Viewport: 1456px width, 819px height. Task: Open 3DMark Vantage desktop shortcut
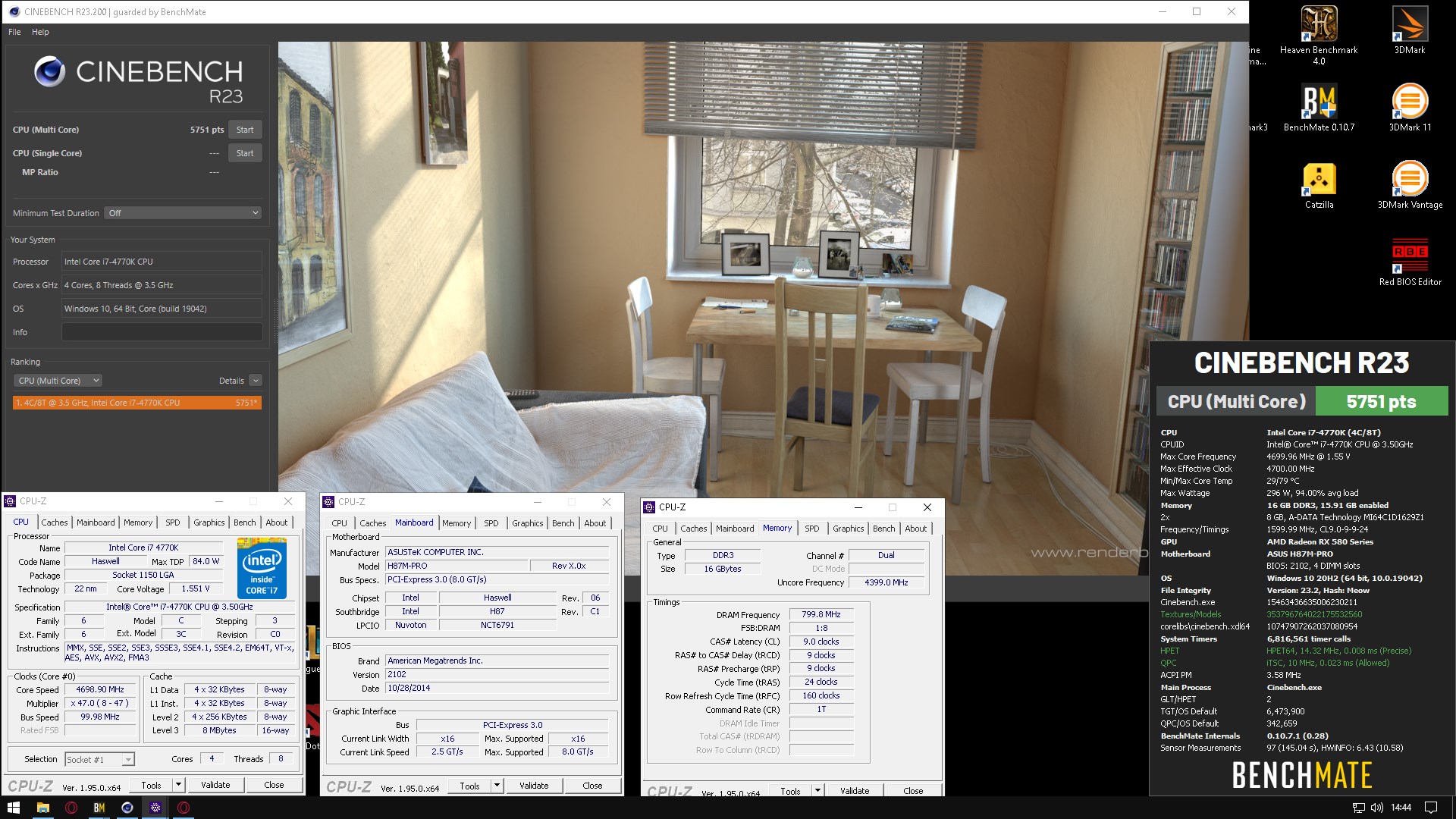click(1410, 185)
